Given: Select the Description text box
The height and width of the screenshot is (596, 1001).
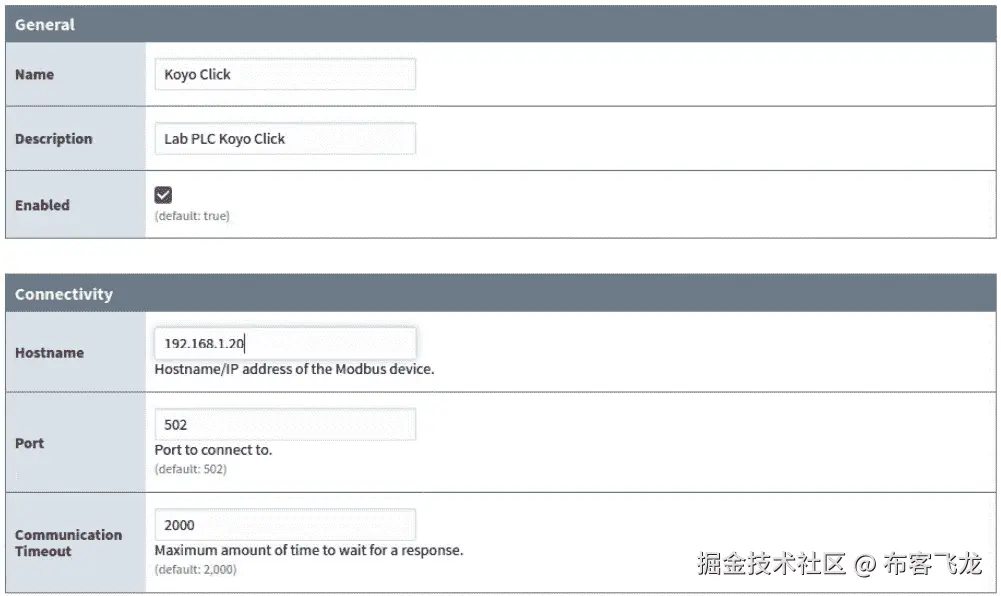Looking at the screenshot, I should 285,138.
